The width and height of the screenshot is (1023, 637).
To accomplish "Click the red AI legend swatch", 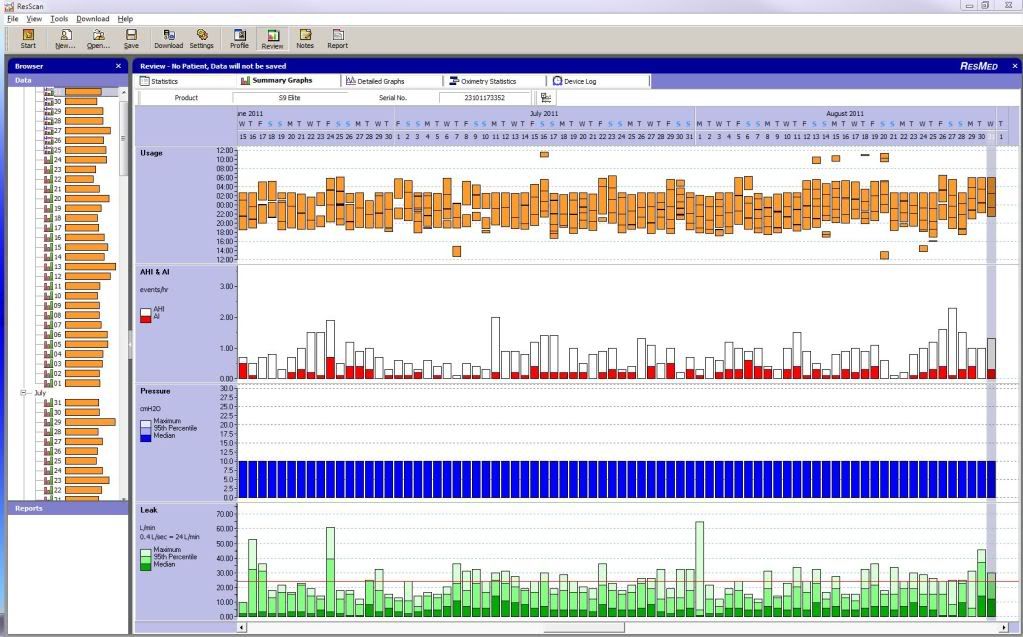I will (145, 319).
